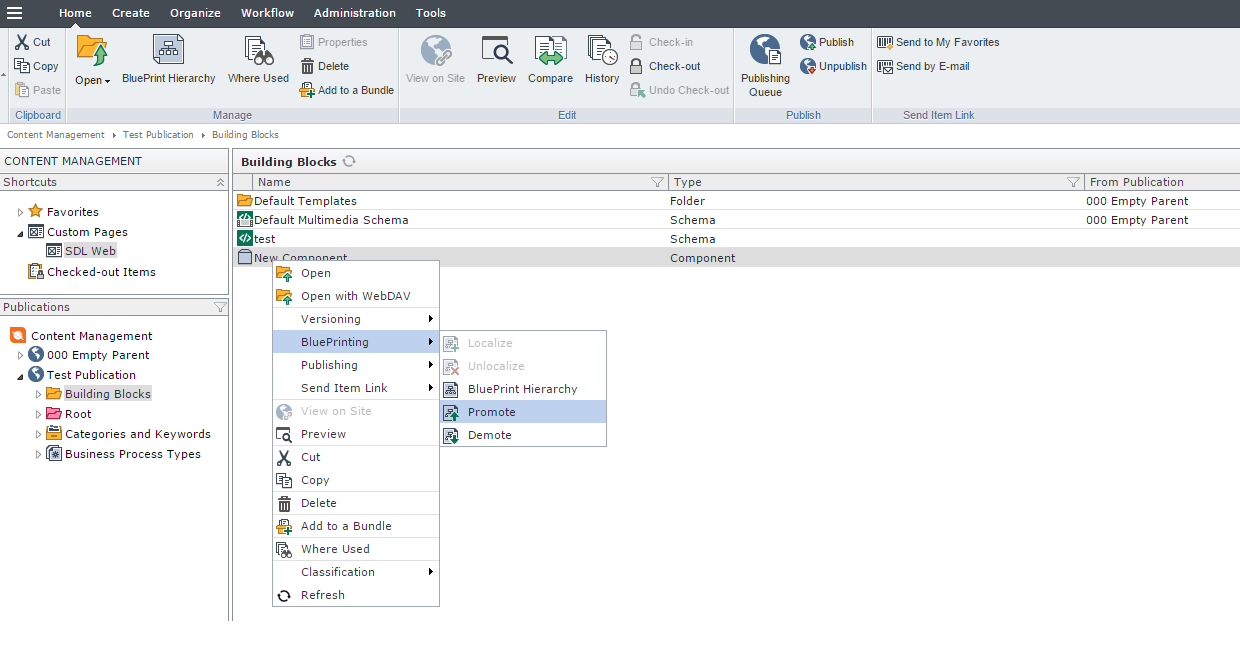Click the BluePrint Hierarchy ribbon icon

click(x=168, y=52)
